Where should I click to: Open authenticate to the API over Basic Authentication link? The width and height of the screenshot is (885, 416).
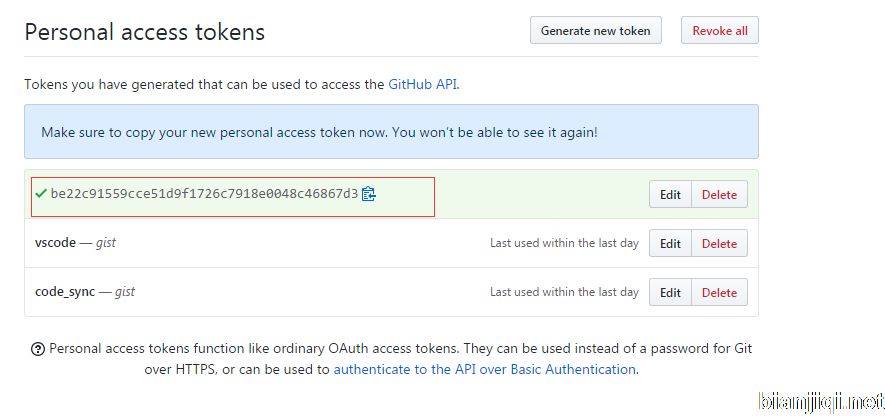coord(484,369)
